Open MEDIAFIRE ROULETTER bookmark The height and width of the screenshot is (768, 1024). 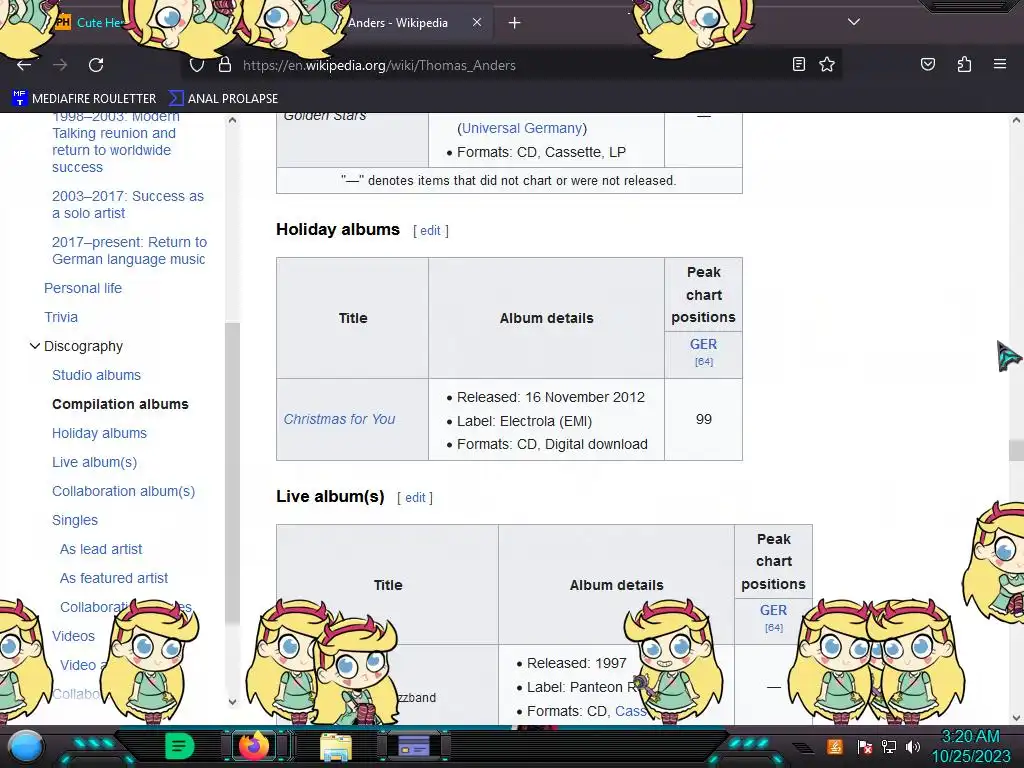click(x=84, y=99)
